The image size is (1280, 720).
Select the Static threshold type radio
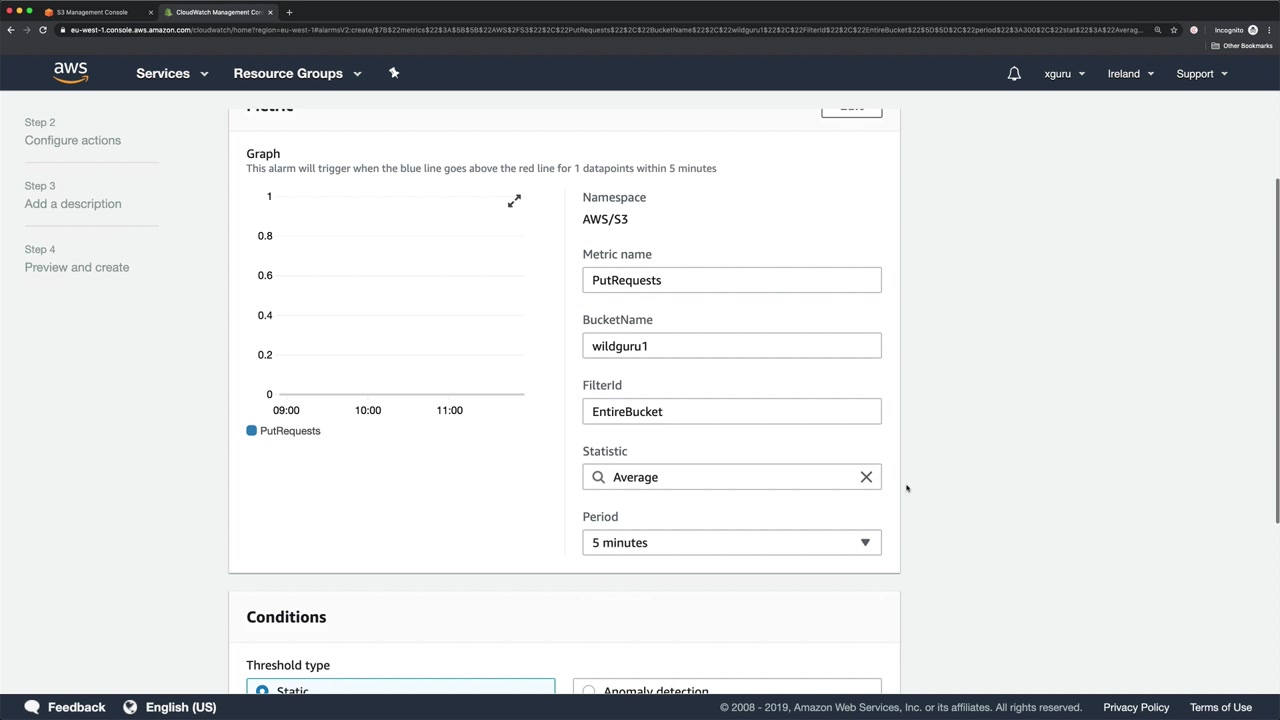pyautogui.click(x=262, y=690)
